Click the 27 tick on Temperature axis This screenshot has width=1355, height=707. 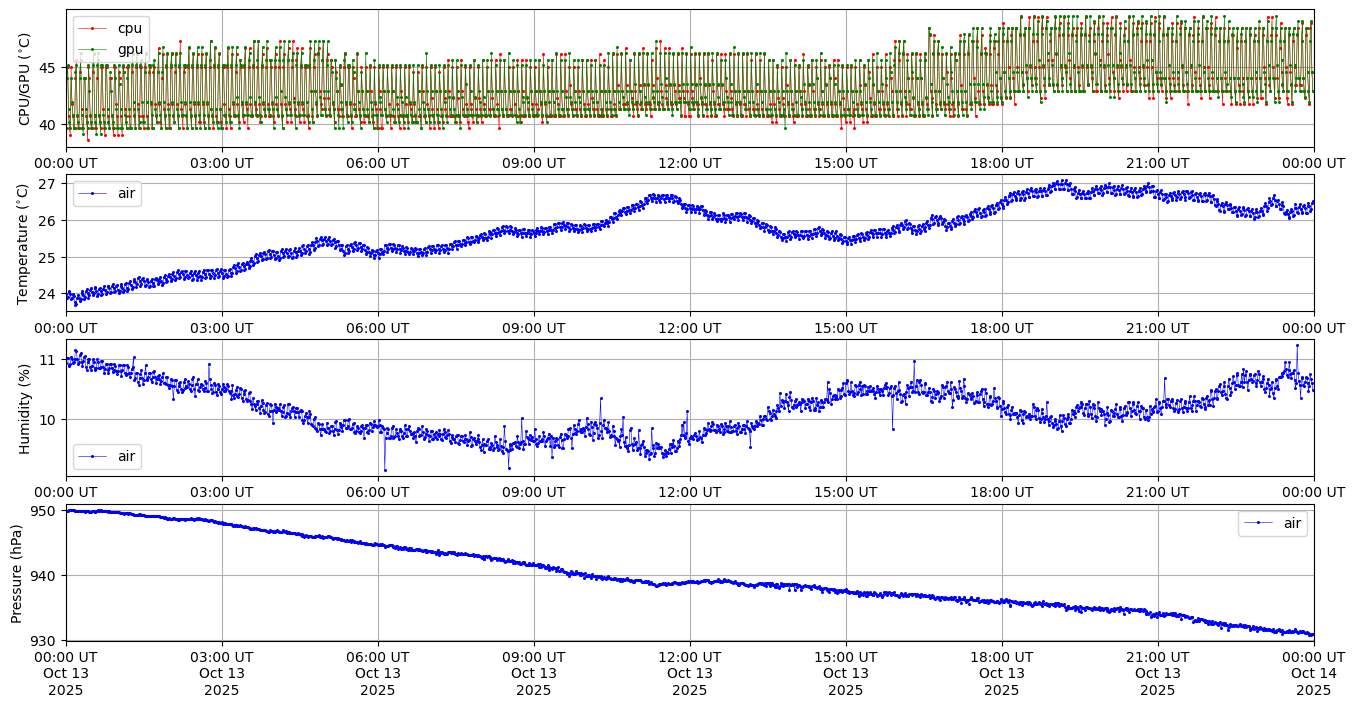[x=50, y=184]
